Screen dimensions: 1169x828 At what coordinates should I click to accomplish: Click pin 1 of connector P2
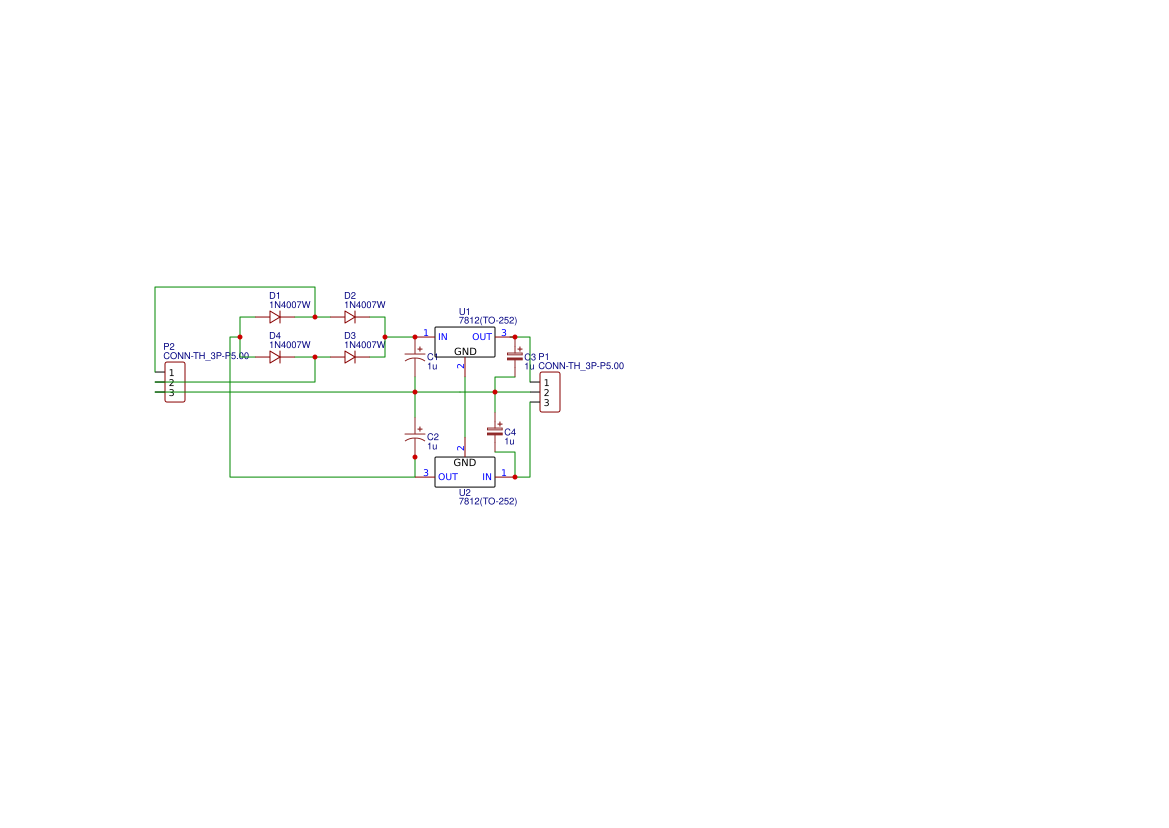(x=171, y=373)
